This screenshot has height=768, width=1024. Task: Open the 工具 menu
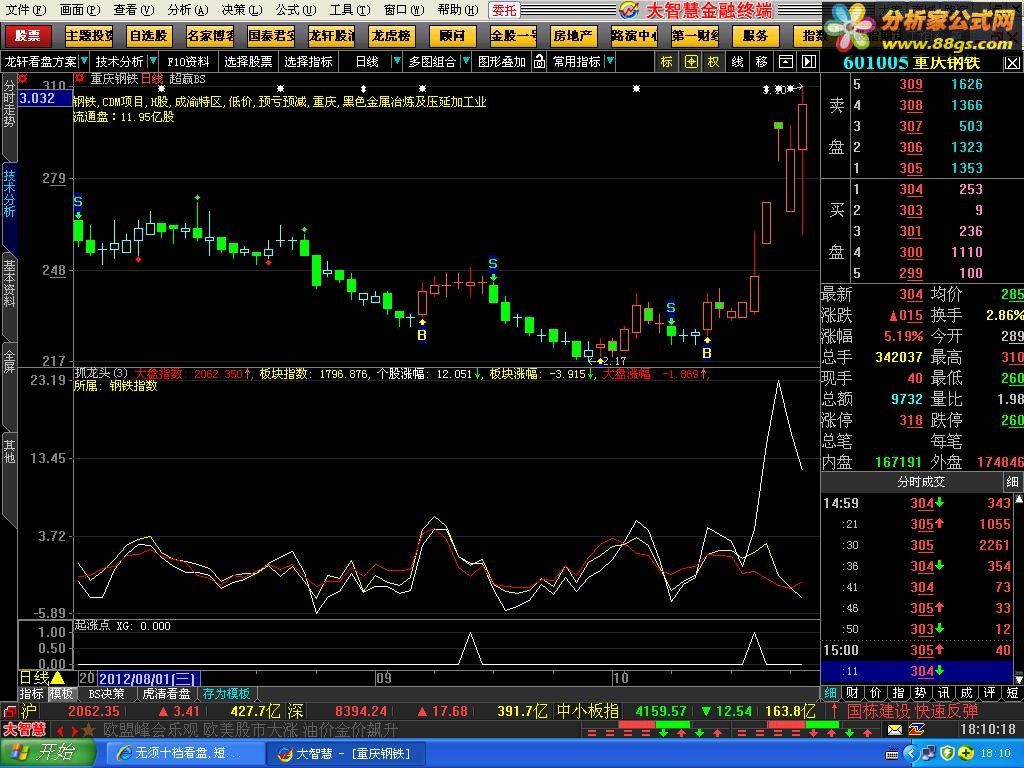tap(349, 10)
